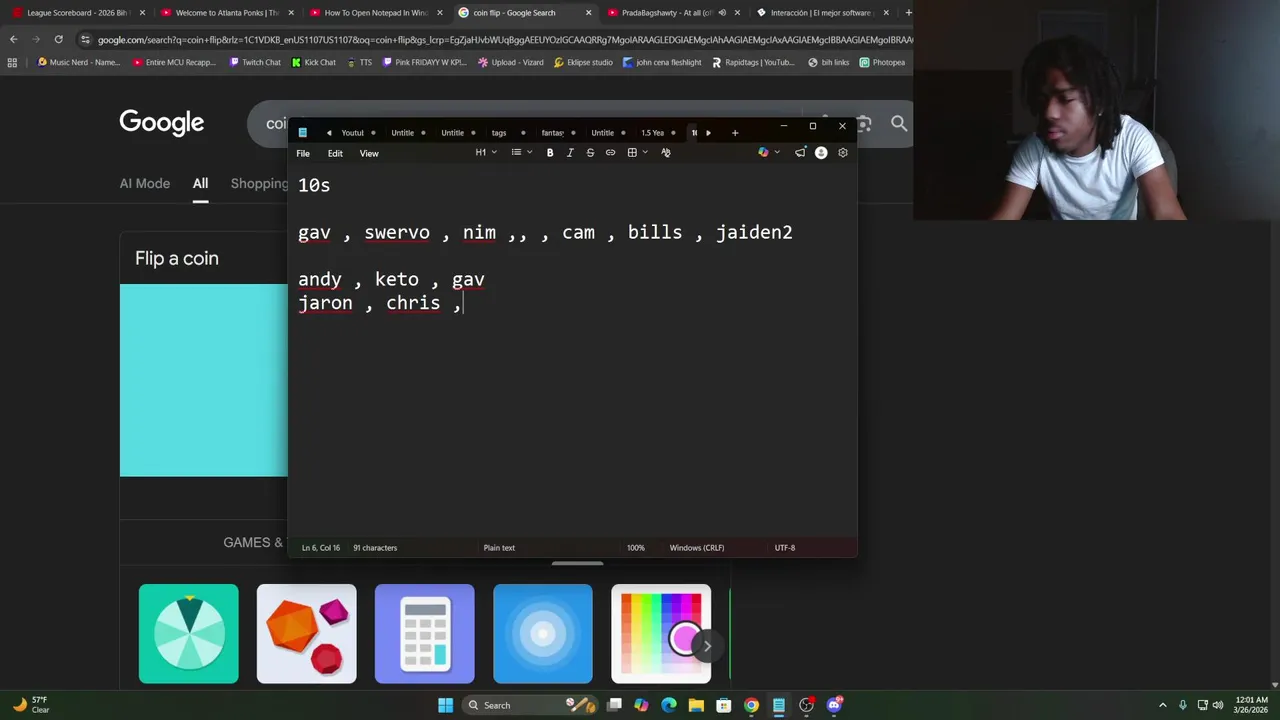Change Windows (CRLF) line ending option

pos(697,548)
